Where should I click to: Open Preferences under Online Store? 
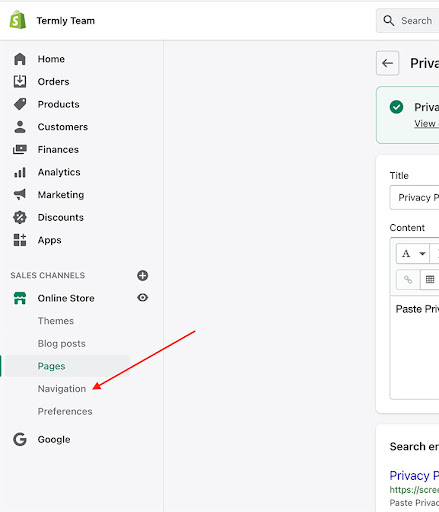[x=65, y=411]
